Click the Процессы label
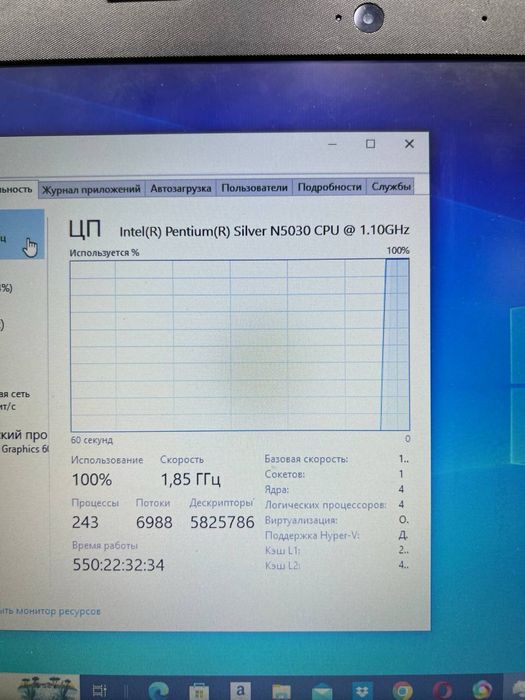This screenshot has height=700, width=525. point(95,503)
